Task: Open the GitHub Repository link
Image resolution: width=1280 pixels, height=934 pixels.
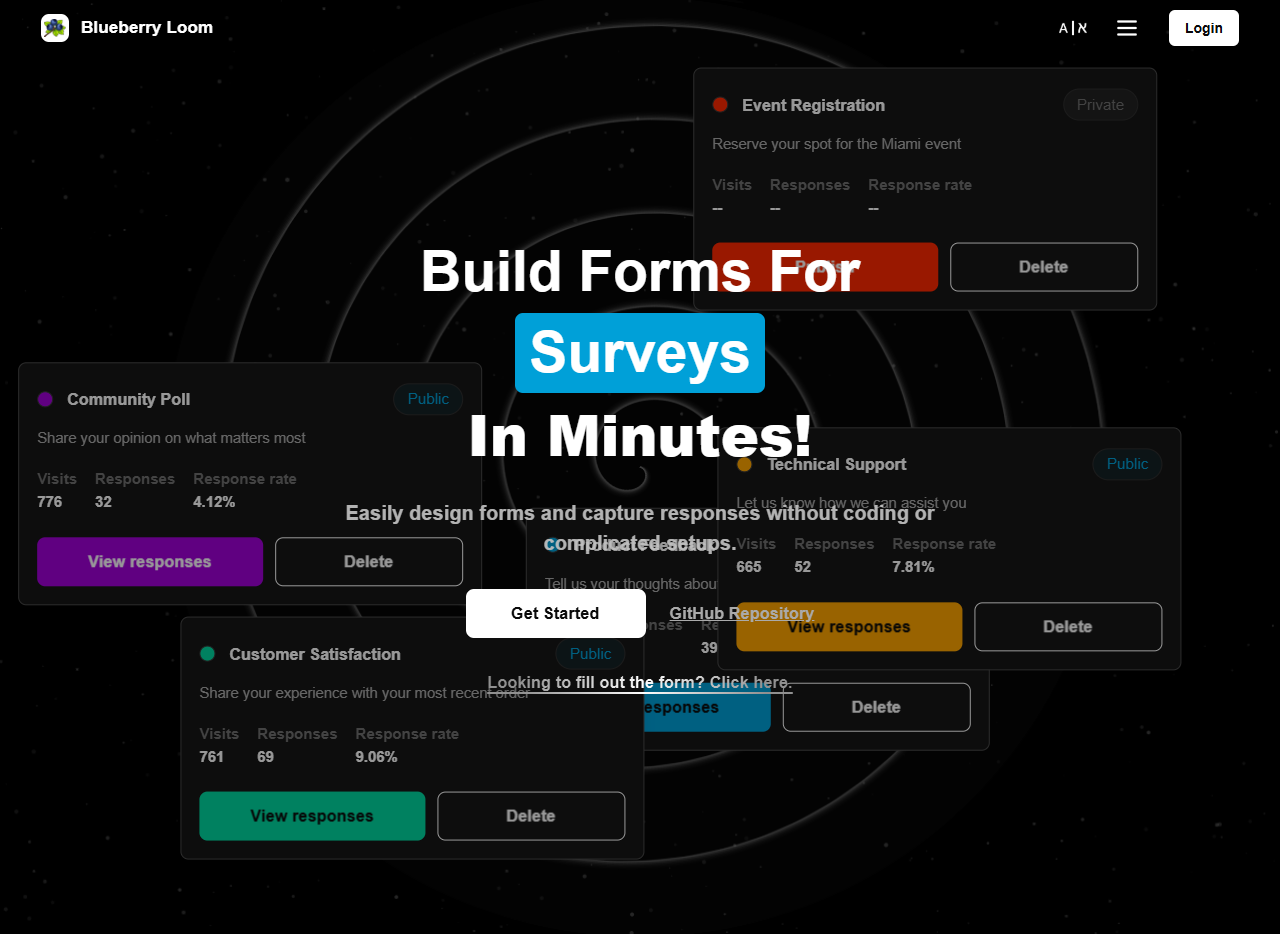Action: coord(741,614)
